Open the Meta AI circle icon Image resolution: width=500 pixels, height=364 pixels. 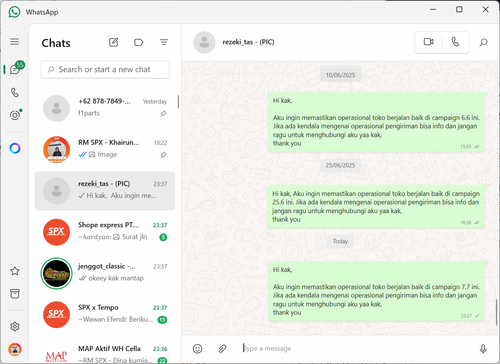pyautogui.click(x=15, y=148)
